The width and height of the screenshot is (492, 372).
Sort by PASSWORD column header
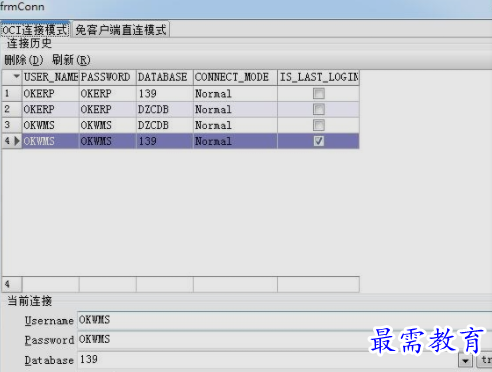(108, 77)
